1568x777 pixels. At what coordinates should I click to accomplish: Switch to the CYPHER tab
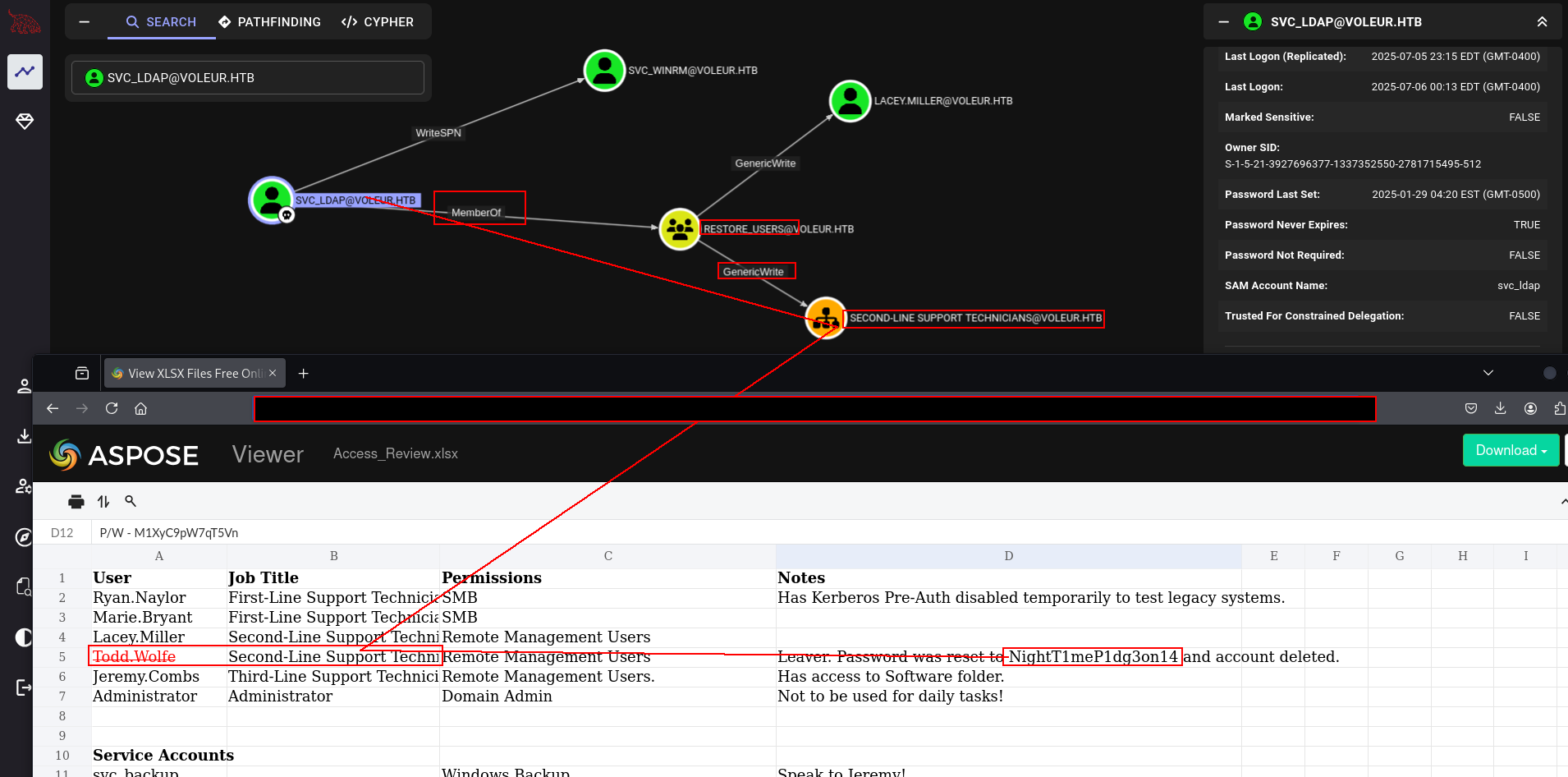pyautogui.click(x=378, y=22)
